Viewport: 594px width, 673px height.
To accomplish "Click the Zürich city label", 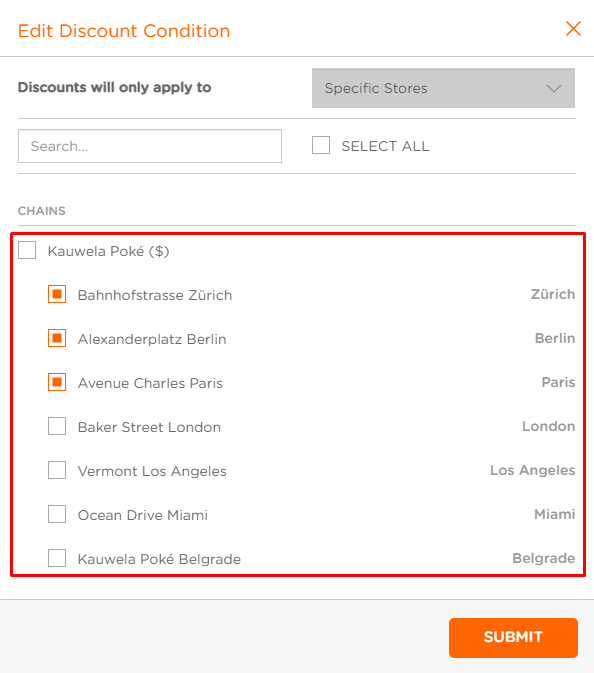I will point(553,294).
